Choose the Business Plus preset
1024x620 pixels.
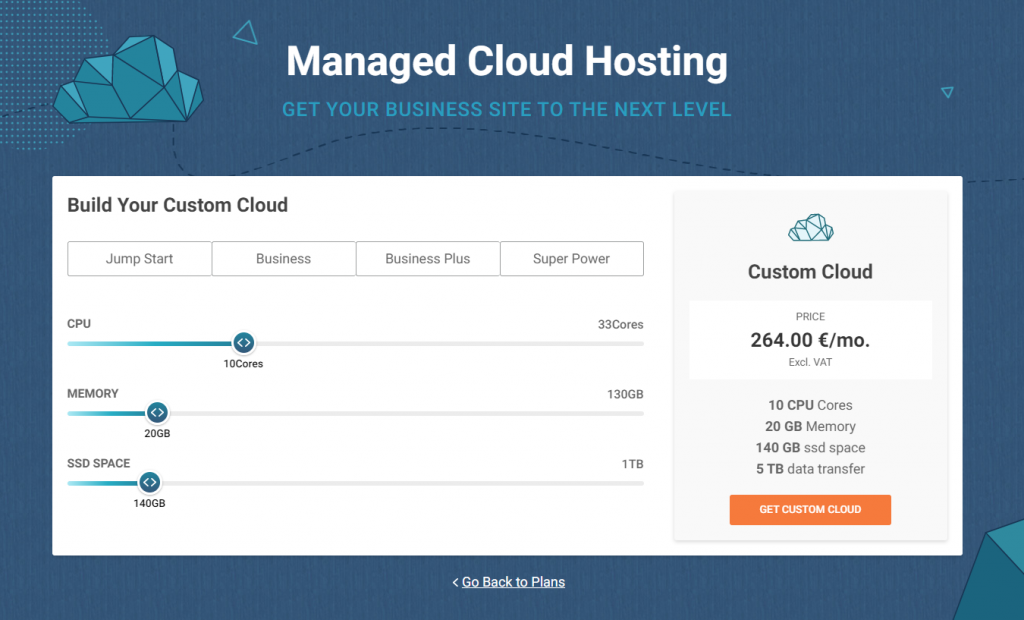tap(428, 259)
